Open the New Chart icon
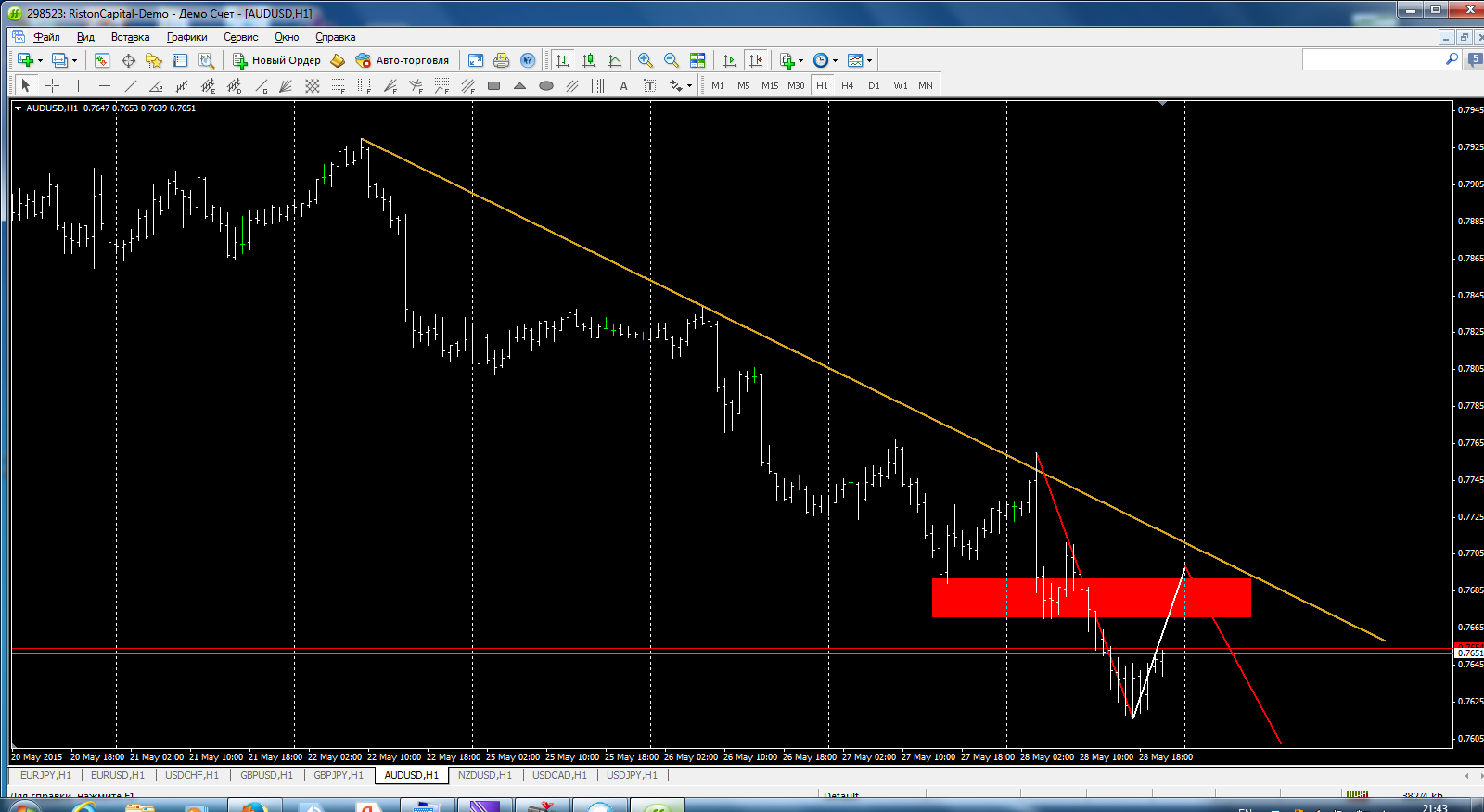Viewport: 1484px width, 812px height. pyautogui.click(x=25, y=60)
